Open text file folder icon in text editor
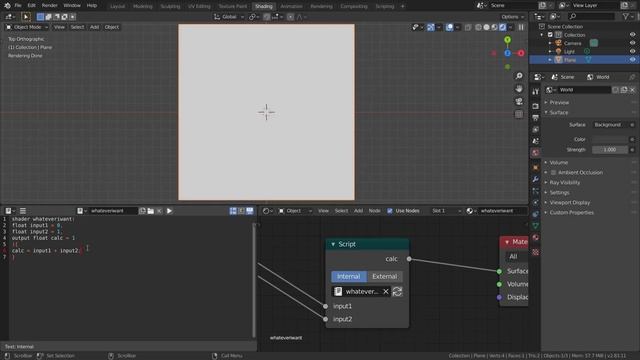 click(x=151, y=211)
